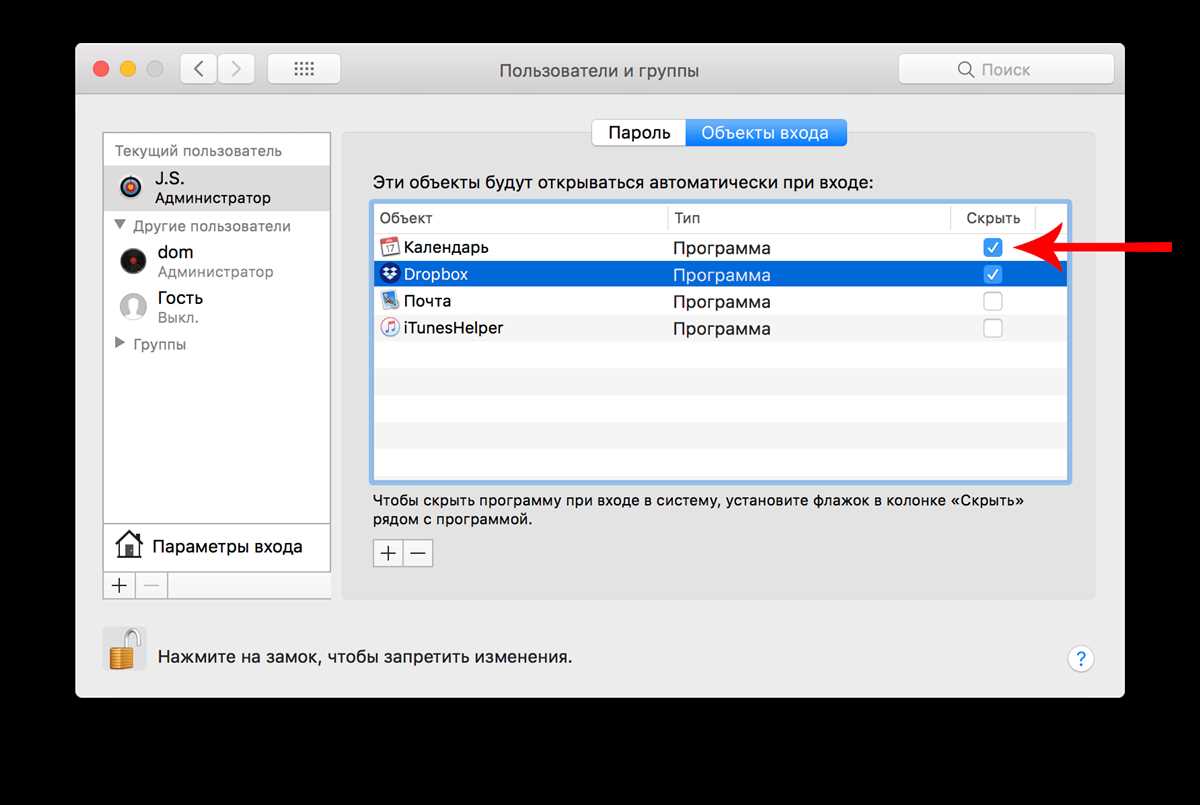
Task: Check Скрыть for iTunesHelper
Action: 993,328
